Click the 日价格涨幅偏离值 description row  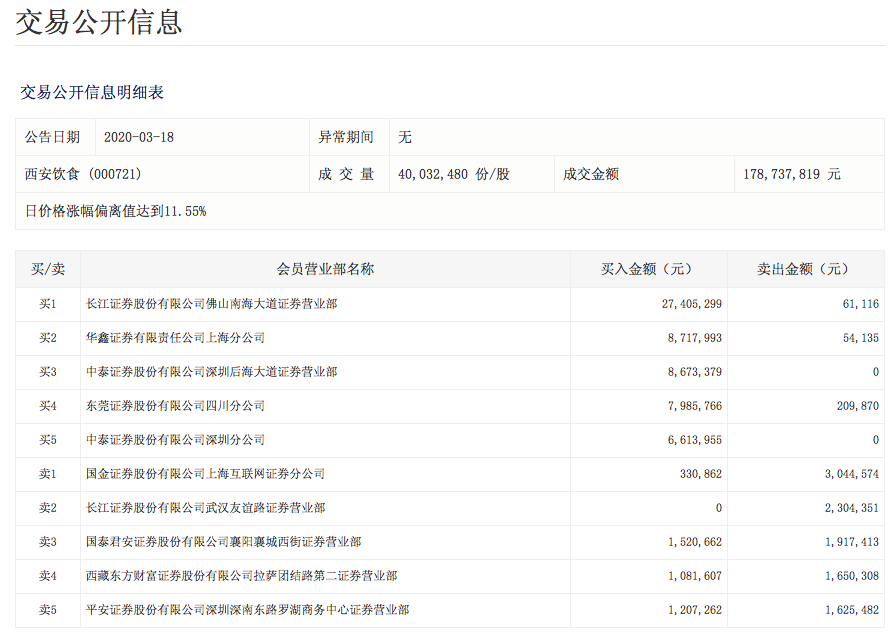click(115, 211)
